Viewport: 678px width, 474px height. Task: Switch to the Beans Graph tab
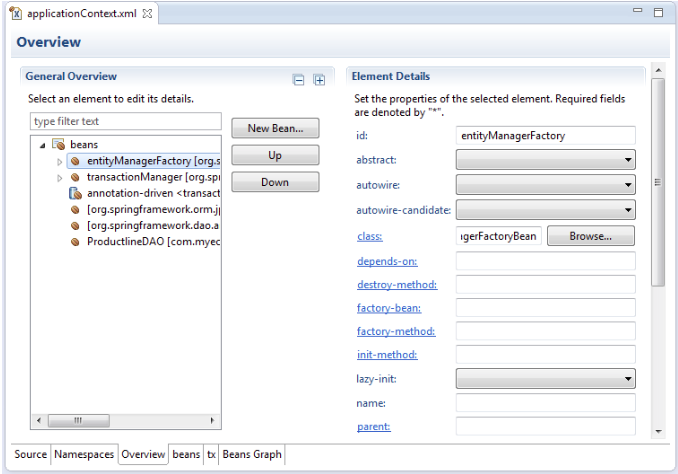coord(252,455)
